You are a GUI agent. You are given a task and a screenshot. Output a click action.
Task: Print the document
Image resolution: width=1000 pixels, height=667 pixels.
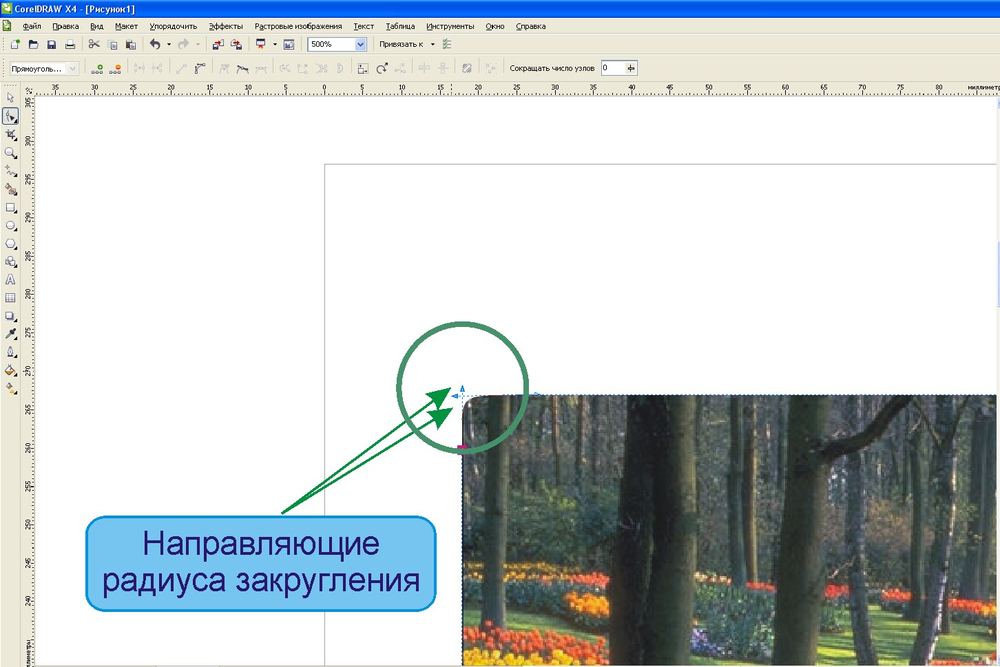coord(70,44)
